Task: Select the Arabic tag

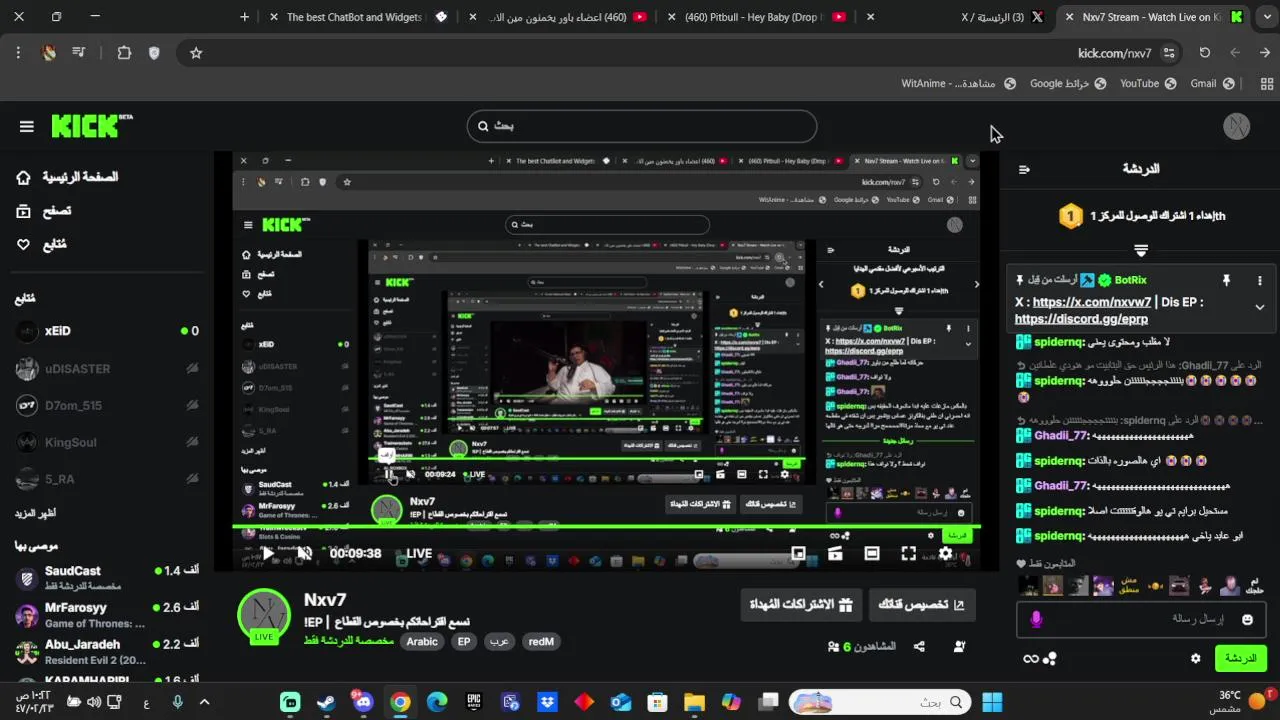Action: pos(422,642)
